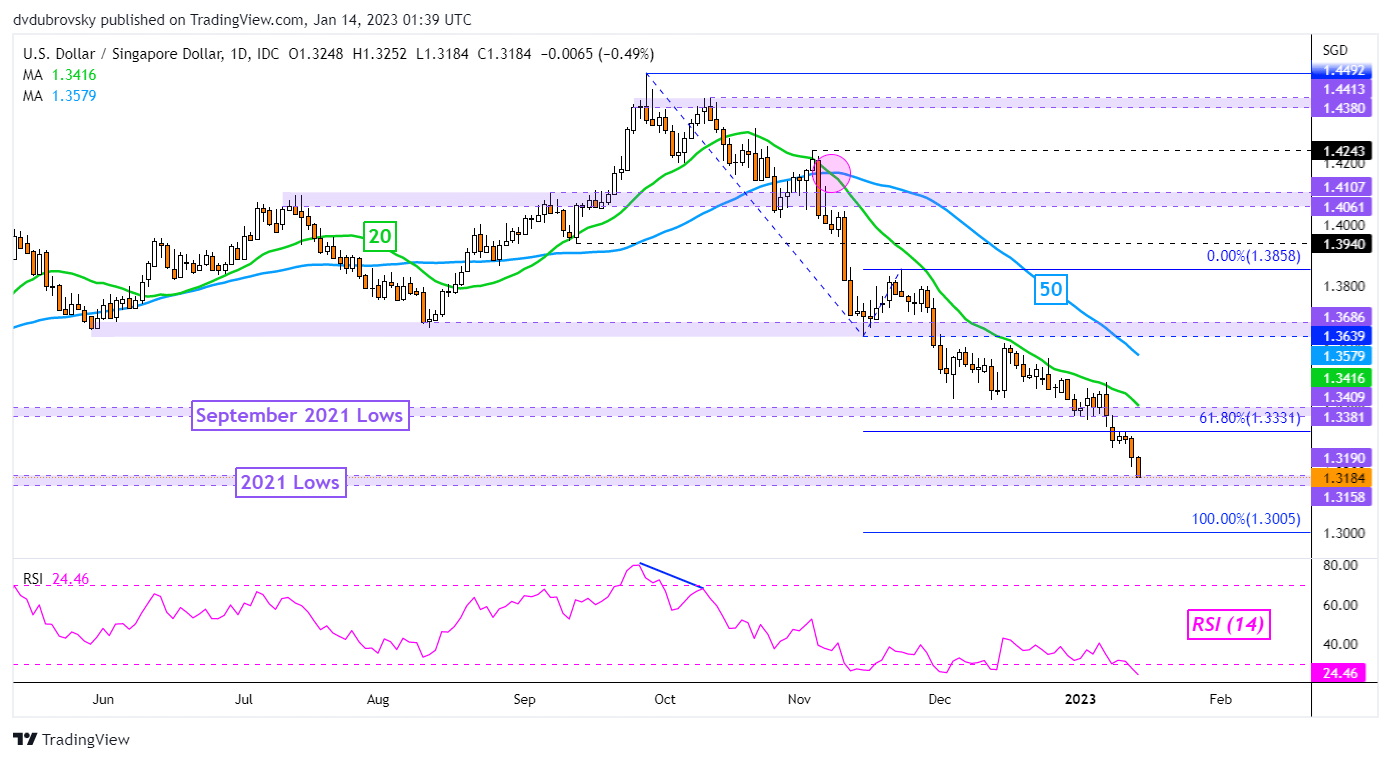Viewport: 1391px width, 761px height.
Task: Click the 'RSI (14)' annotation label
Action: [x=1228, y=626]
